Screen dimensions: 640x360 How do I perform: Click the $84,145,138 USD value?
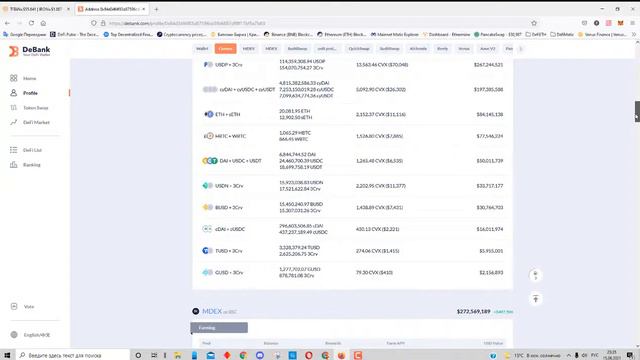point(489,114)
